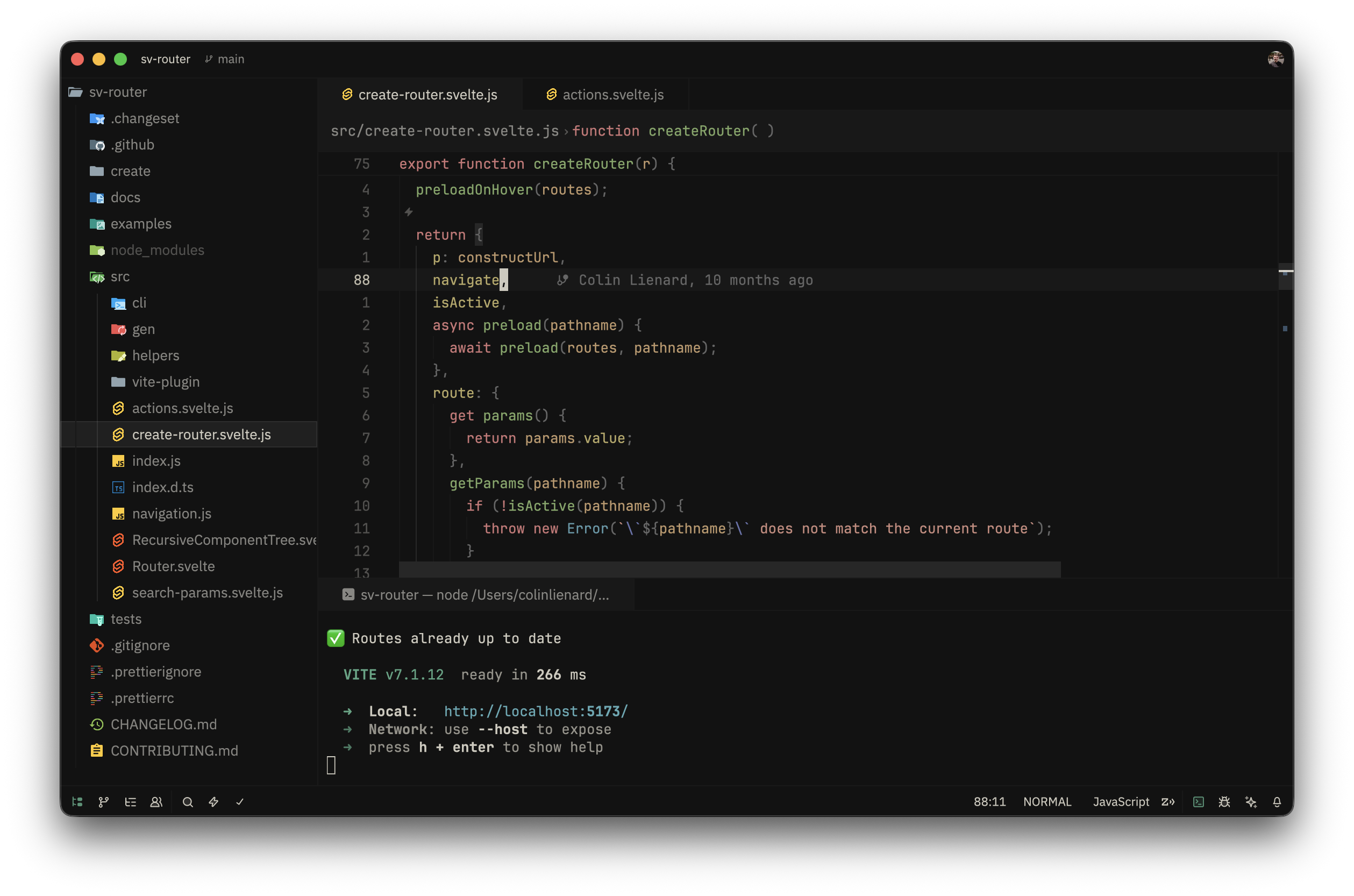Open the AI agent sparkle icon
This screenshot has width=1354, height=896.
(x=1251, y=802)
